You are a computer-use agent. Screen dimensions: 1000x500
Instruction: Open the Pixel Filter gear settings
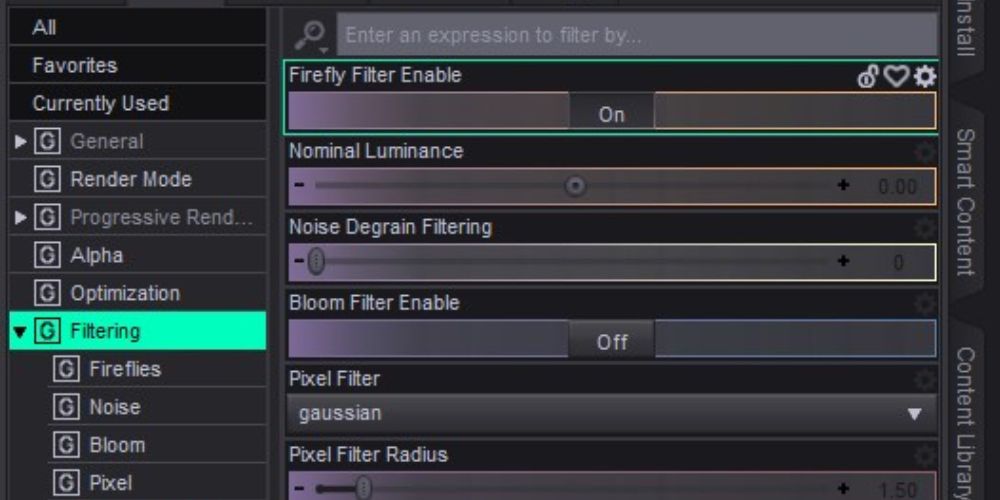click(925, 380)
